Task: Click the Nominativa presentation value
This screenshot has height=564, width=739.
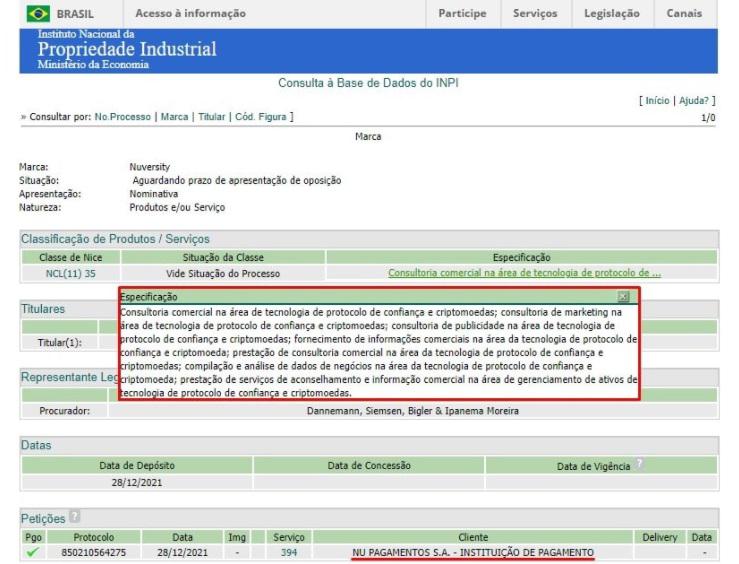Action: point(154,194)
